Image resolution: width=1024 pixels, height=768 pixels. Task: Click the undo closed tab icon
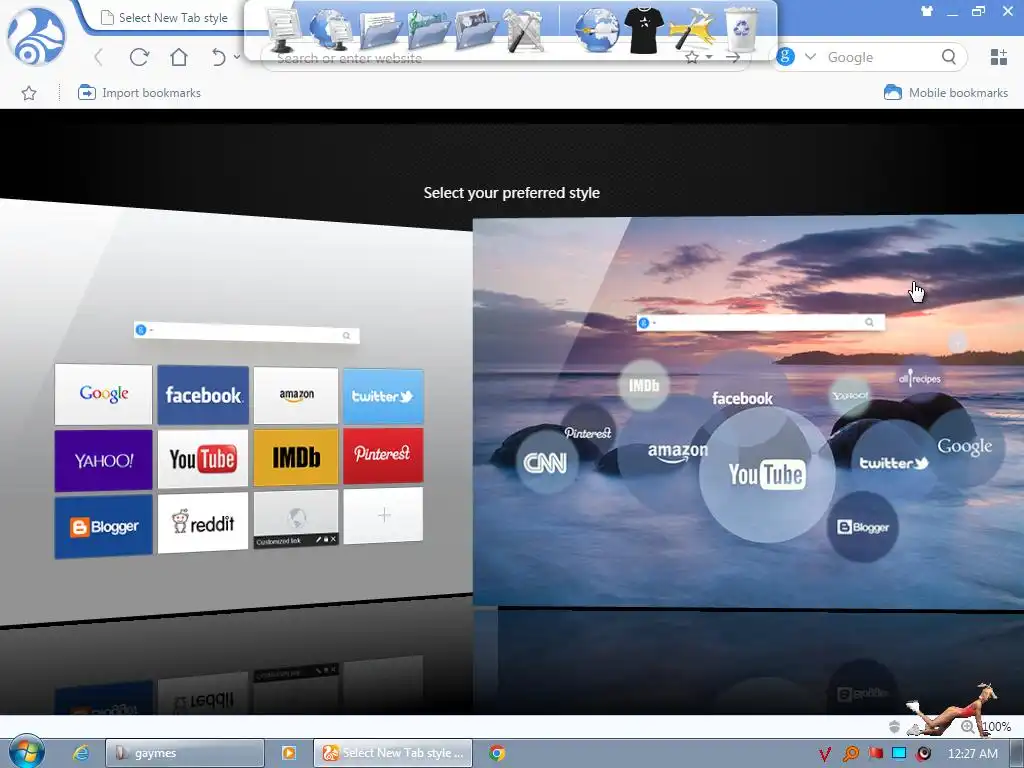219,57
